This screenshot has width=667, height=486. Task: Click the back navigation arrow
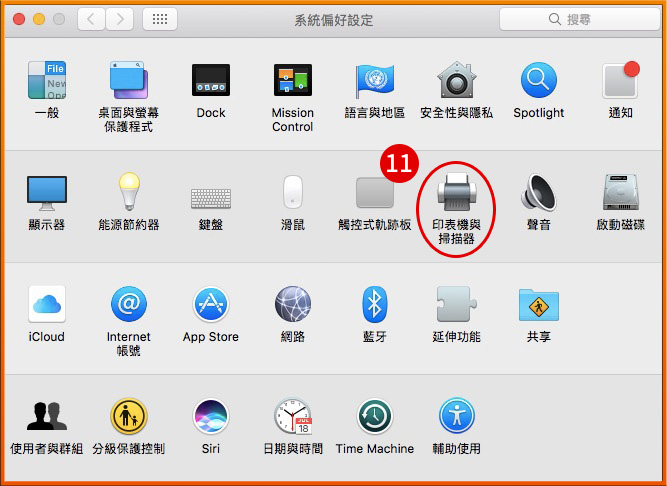tap(91, 19)
